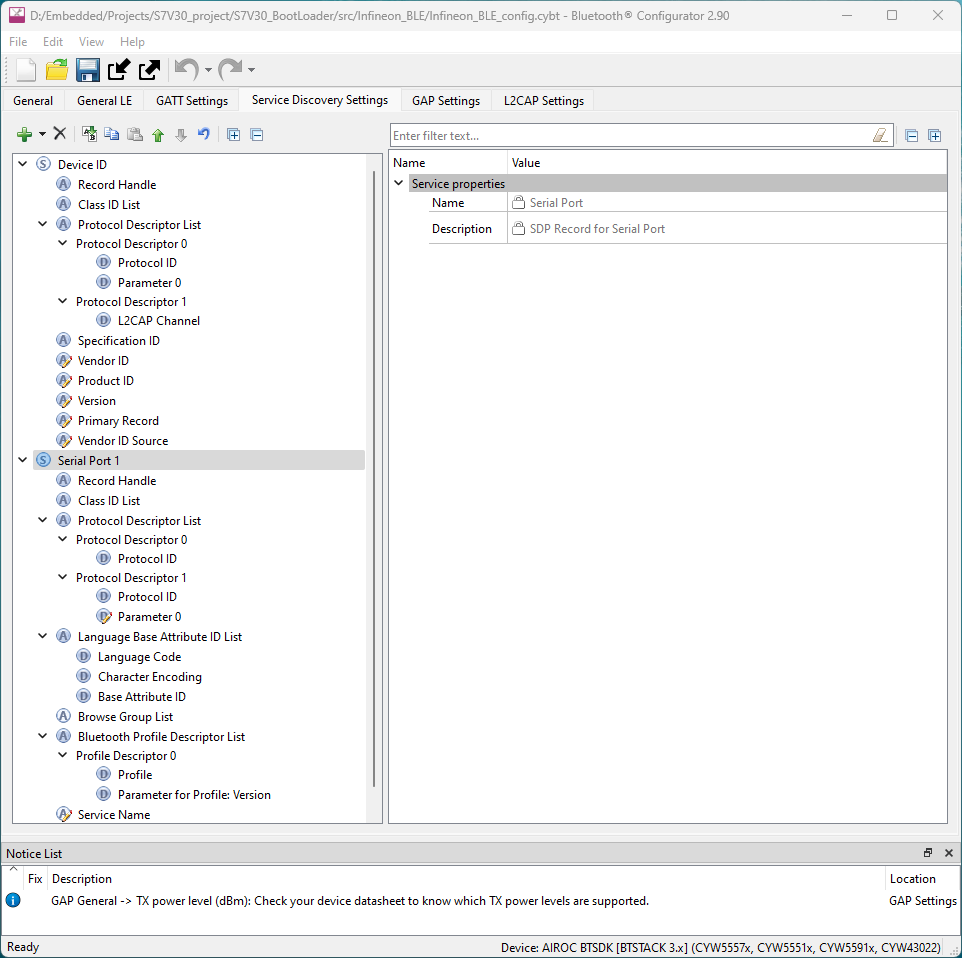Viewport: 962px width, 958px height.
Task: Open the Edit menu
Action: (x=53, y=42)
